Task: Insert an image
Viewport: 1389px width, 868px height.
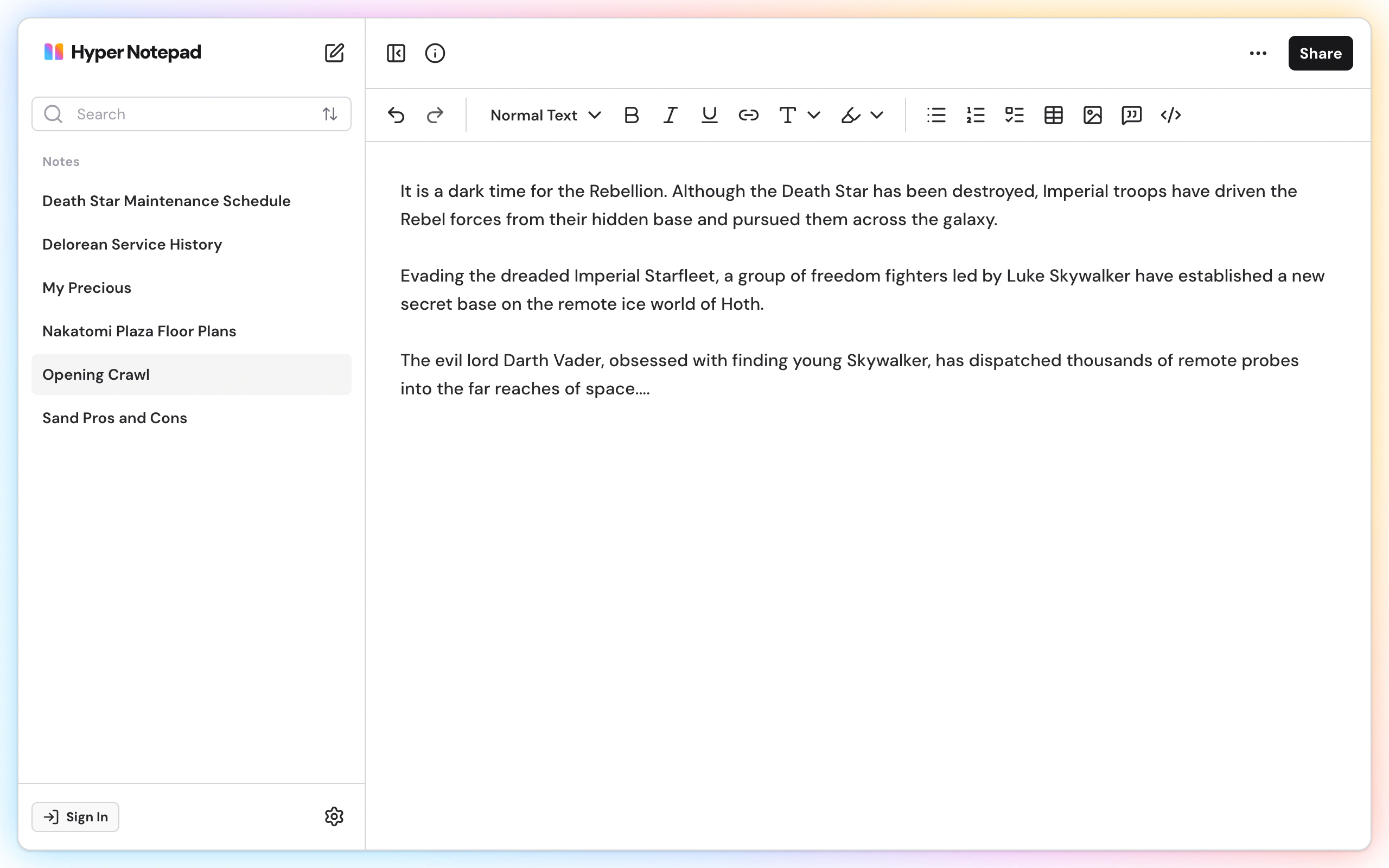Action: (1092, 115)
